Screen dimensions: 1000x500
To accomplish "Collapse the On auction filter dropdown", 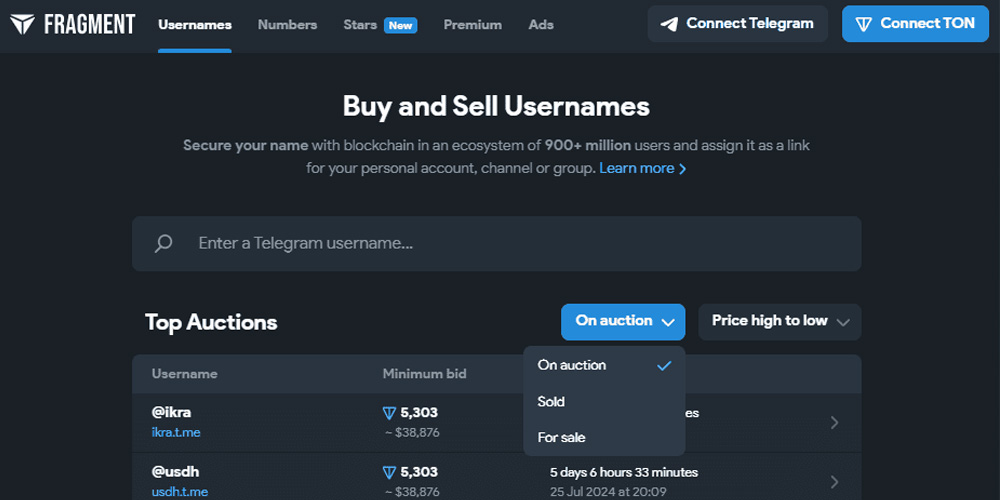I will tap(623, 321).
